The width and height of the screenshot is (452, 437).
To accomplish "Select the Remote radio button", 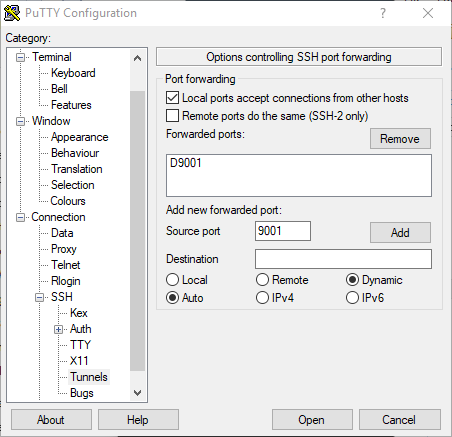I will (x=262, y=280).
